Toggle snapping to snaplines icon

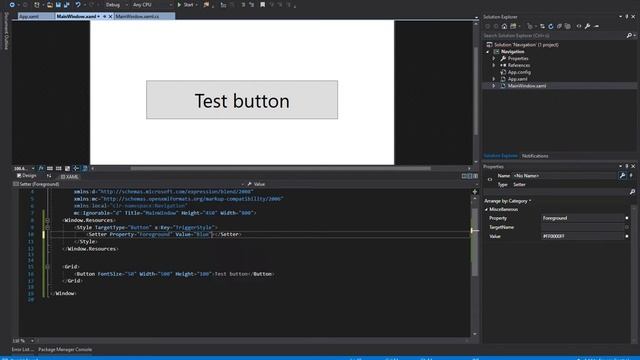(76, 168)
